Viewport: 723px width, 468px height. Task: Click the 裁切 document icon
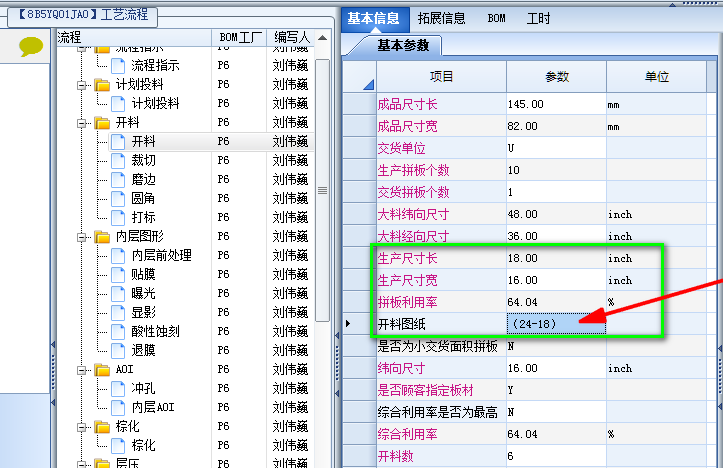(x=118, y=161)
